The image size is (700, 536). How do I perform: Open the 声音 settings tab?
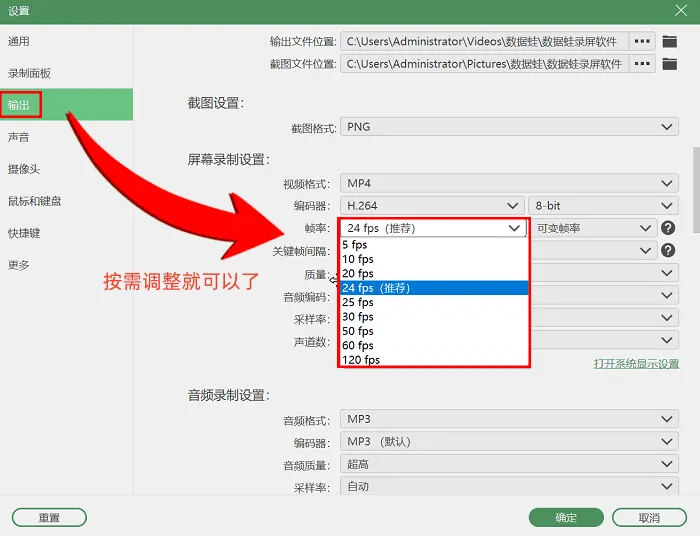67,137
